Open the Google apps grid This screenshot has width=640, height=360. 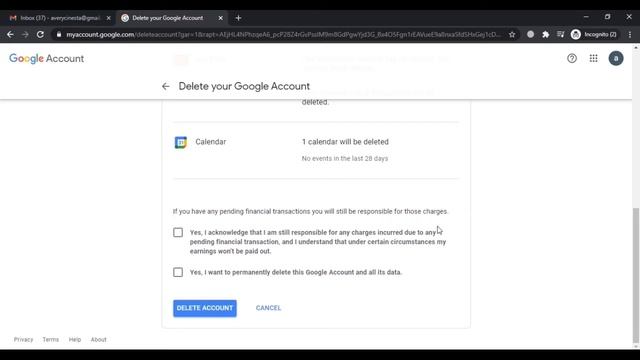(593, 58)
